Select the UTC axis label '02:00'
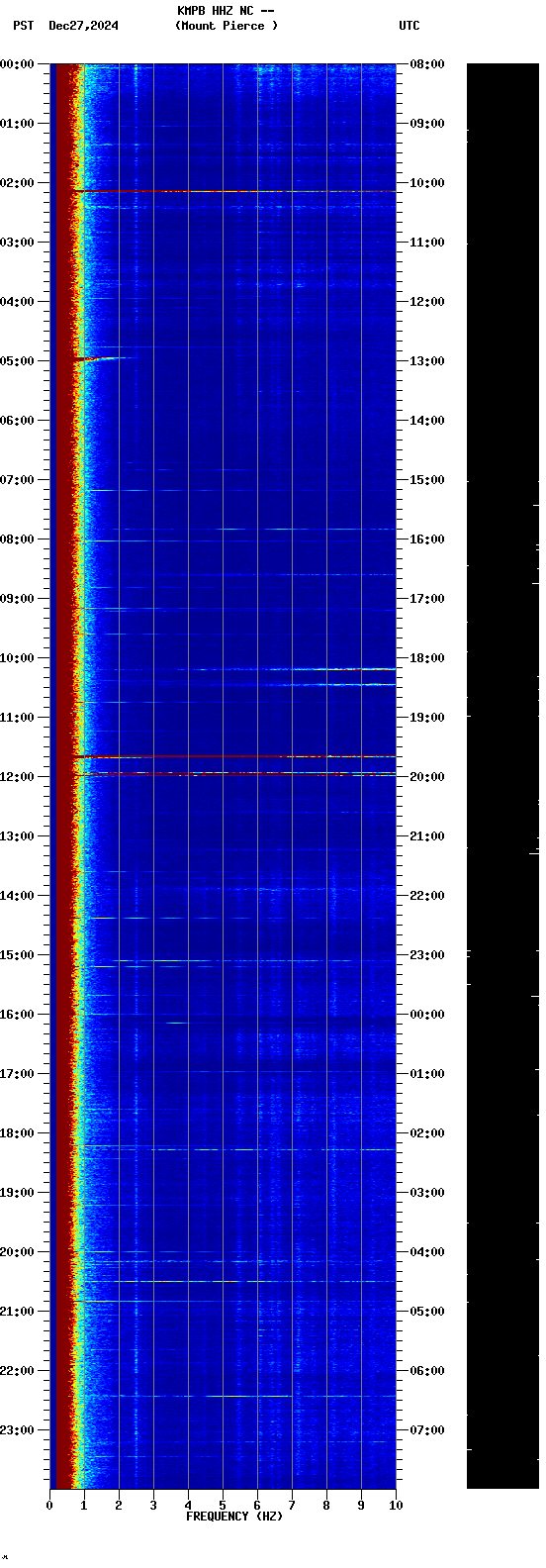The height and width of the screenshot is (1568, 546). (x=427, y=1133)
